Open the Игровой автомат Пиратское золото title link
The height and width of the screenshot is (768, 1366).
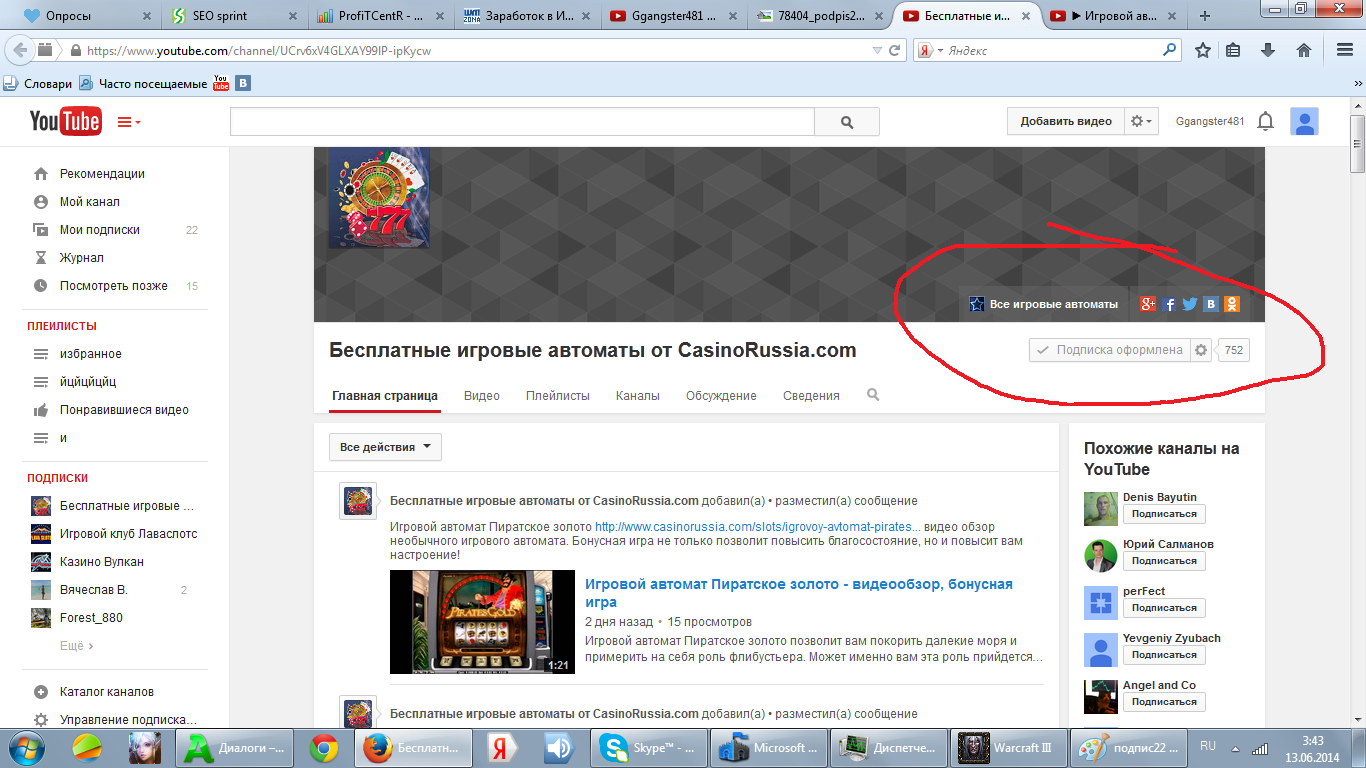tap(799, 593)
